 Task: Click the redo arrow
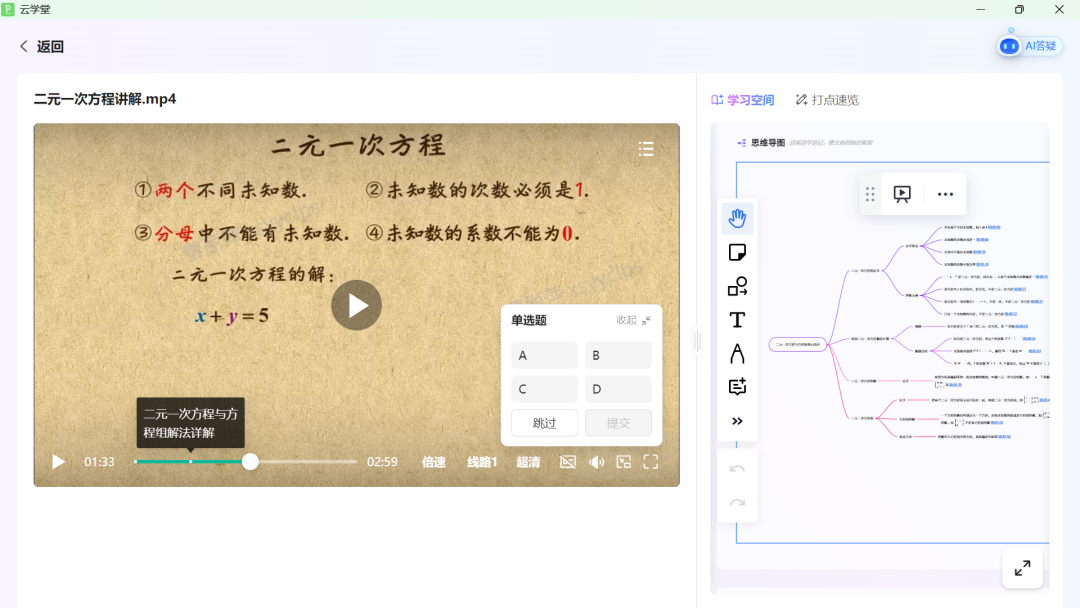(x=737, y=503)
